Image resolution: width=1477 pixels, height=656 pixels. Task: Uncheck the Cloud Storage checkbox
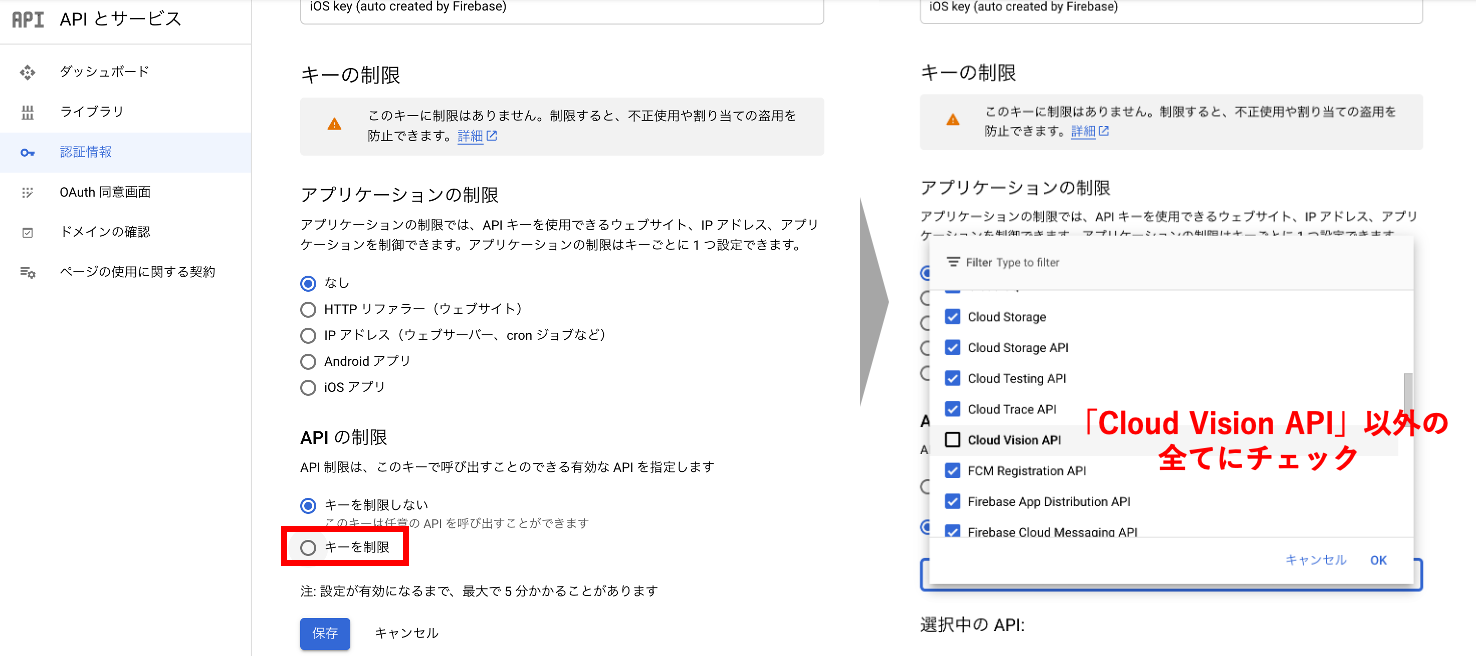click(952, 317)
